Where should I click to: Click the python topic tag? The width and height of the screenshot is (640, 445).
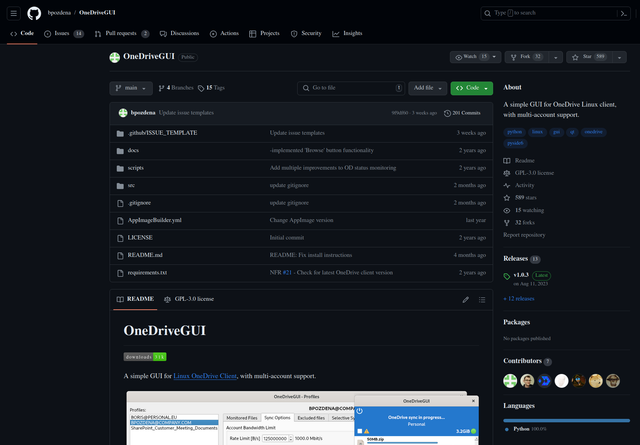pyautogui.click(x=514, y=132)
